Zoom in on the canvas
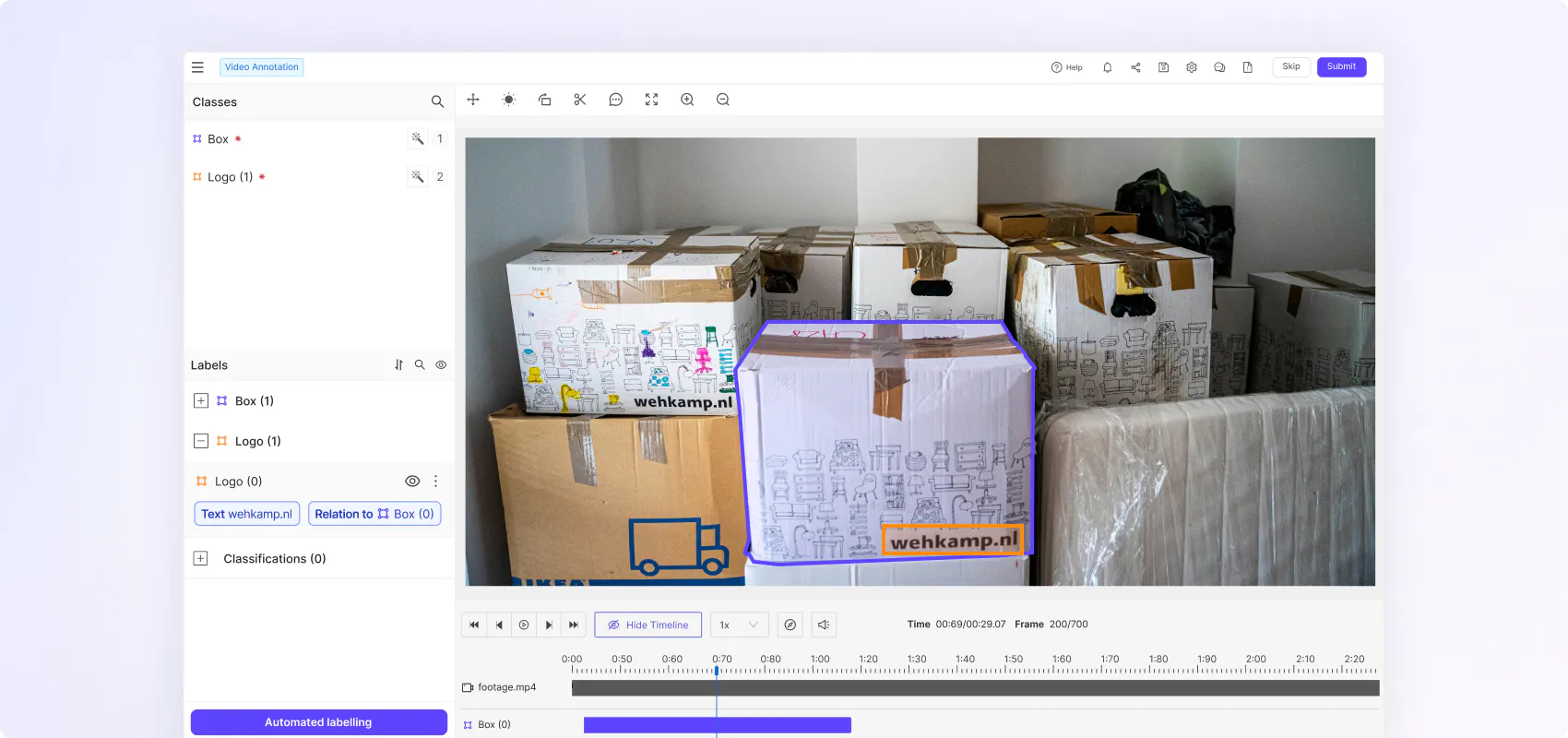 coord(687,100)
